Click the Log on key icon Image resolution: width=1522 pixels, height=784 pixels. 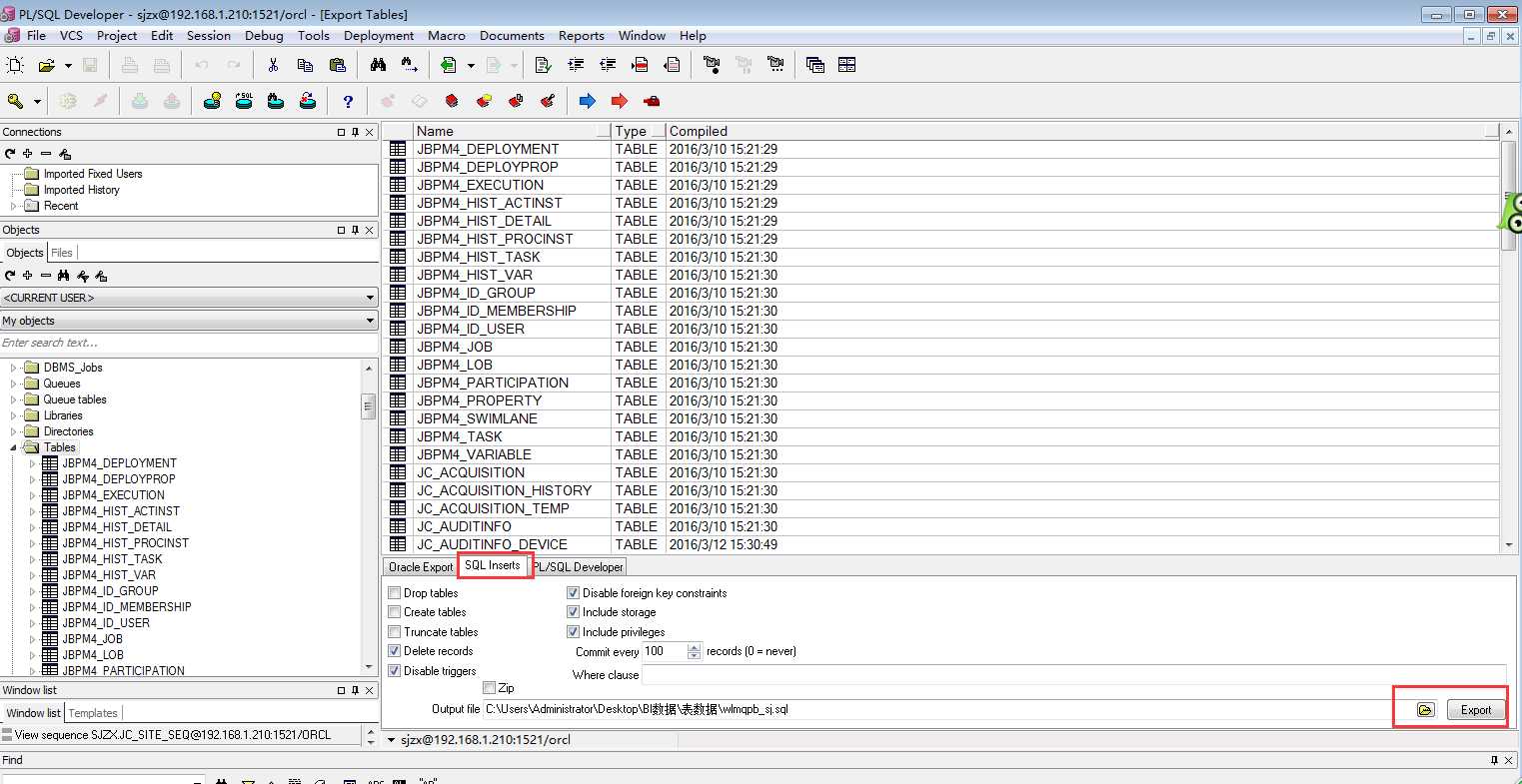tap(15, 101)
